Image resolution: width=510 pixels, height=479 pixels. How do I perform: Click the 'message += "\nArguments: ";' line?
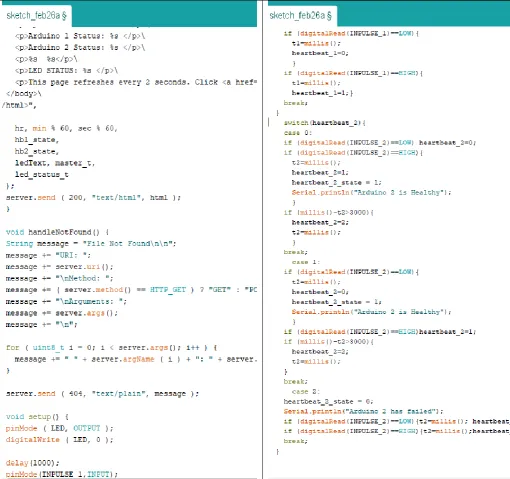point(66,301)
